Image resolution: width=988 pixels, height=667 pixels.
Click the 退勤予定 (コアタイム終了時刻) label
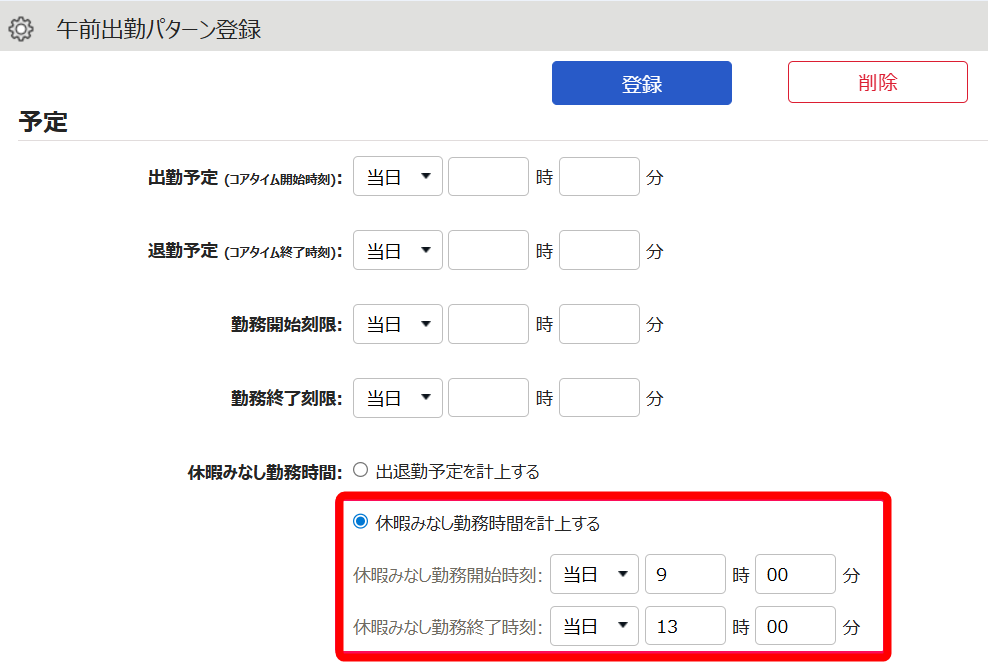coord(245,251)
